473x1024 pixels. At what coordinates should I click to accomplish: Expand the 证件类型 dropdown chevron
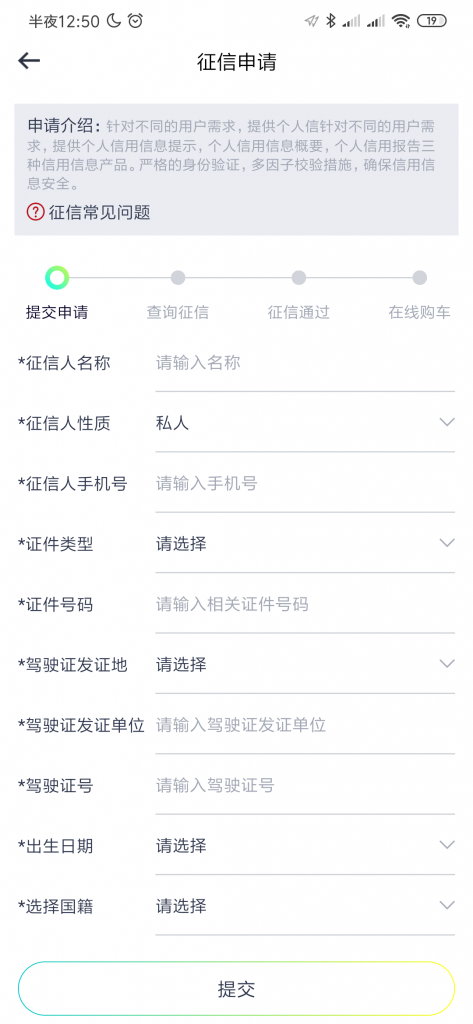point(447,543)
